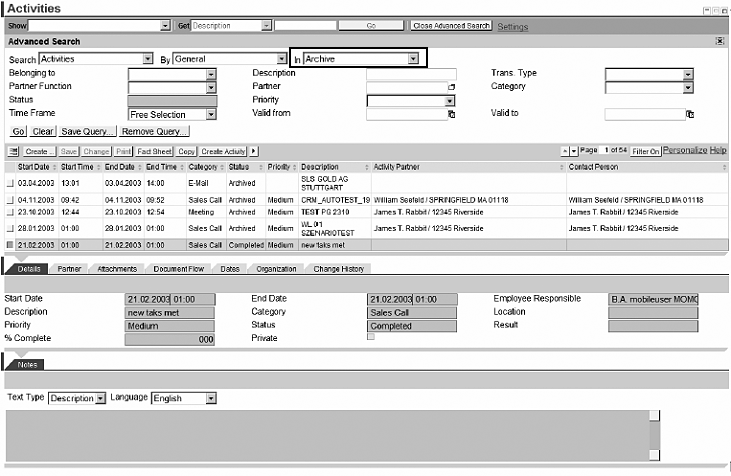Toggle the Private checkbox
Image resolution: width=731 pixels, height=476 pixels.
(371, 337)
